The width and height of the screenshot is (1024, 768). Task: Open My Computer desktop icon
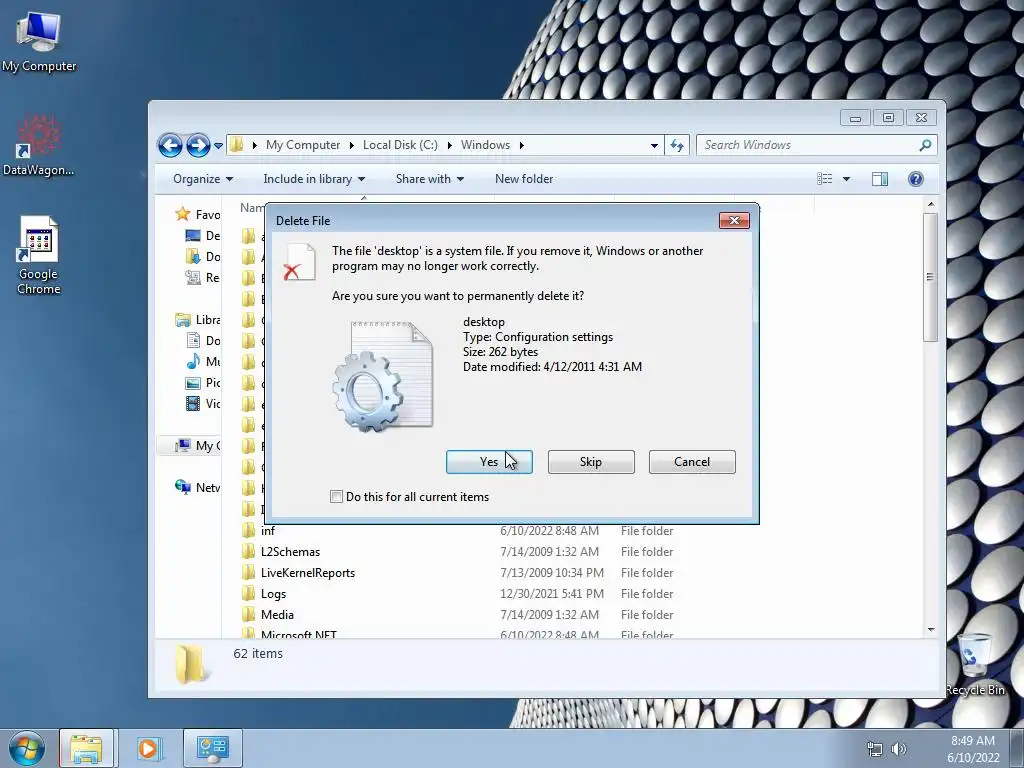39,40
